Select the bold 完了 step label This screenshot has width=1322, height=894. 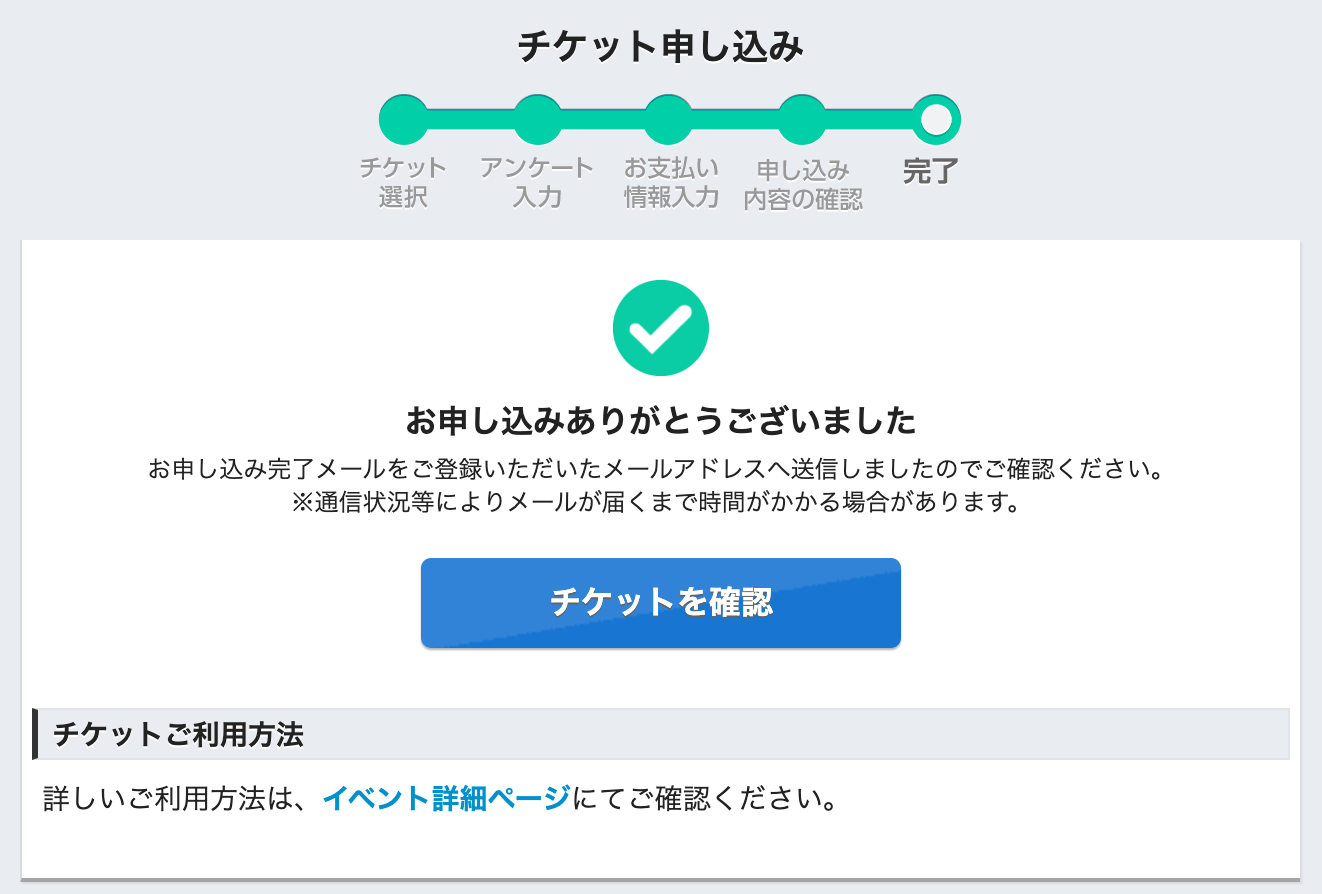(x=930, y=172)
